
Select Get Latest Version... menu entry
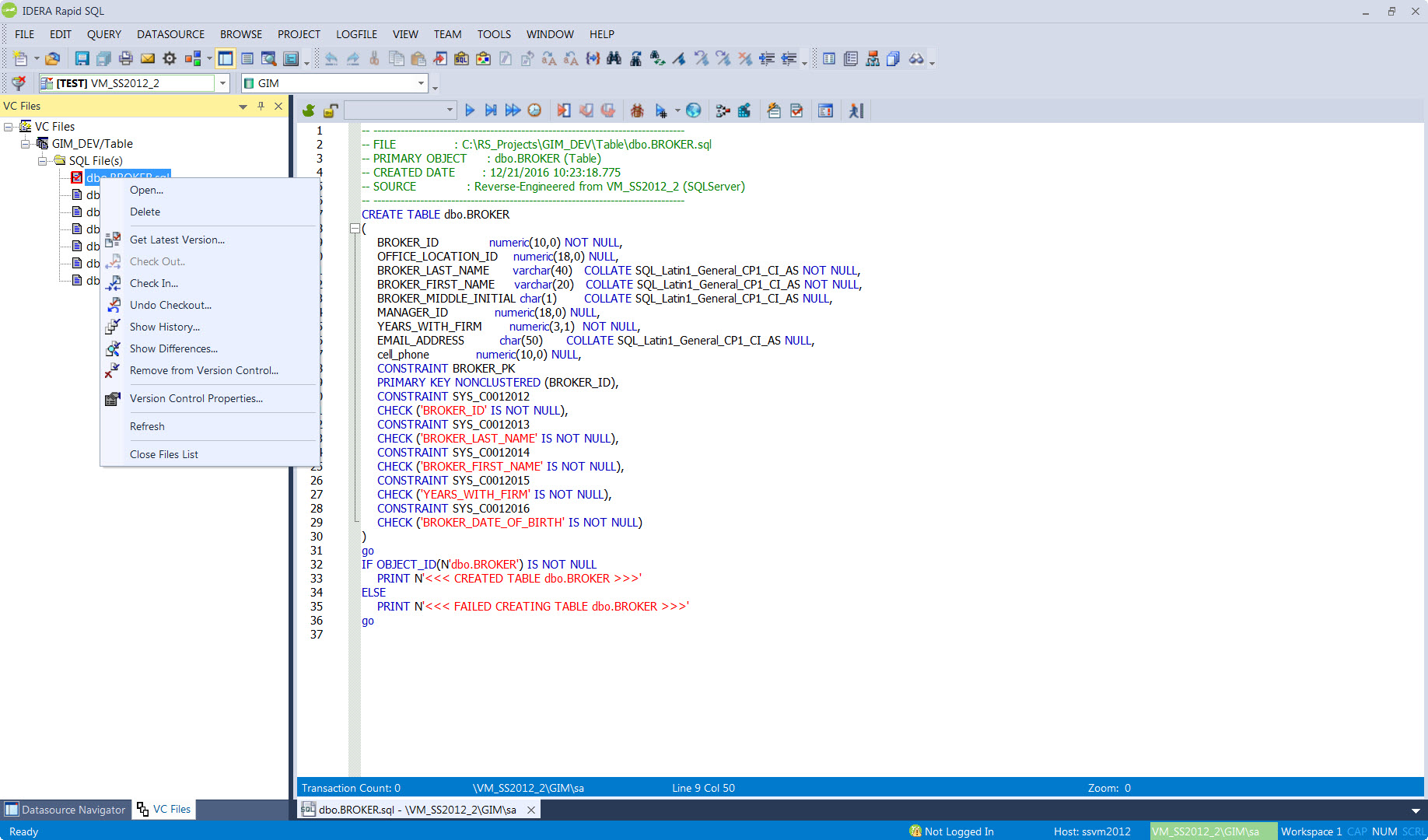[210, 240]
